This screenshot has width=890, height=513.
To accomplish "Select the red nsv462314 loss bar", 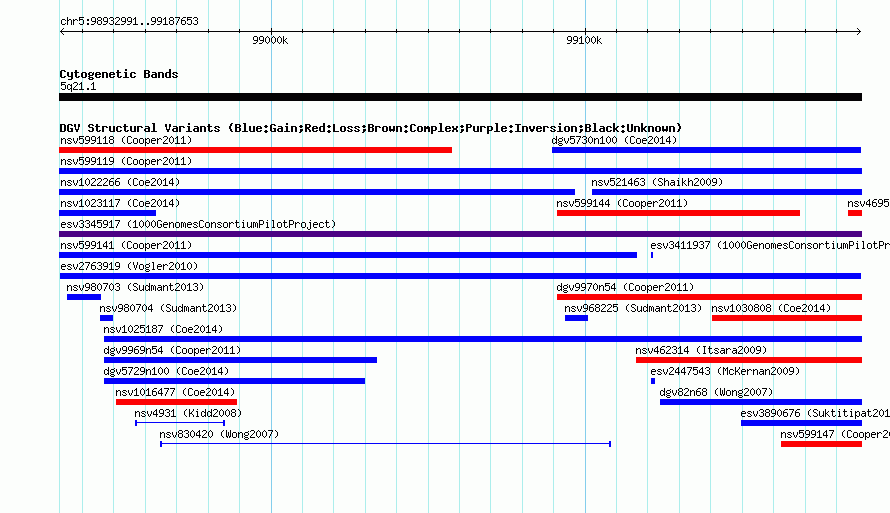I will point(749,360).
